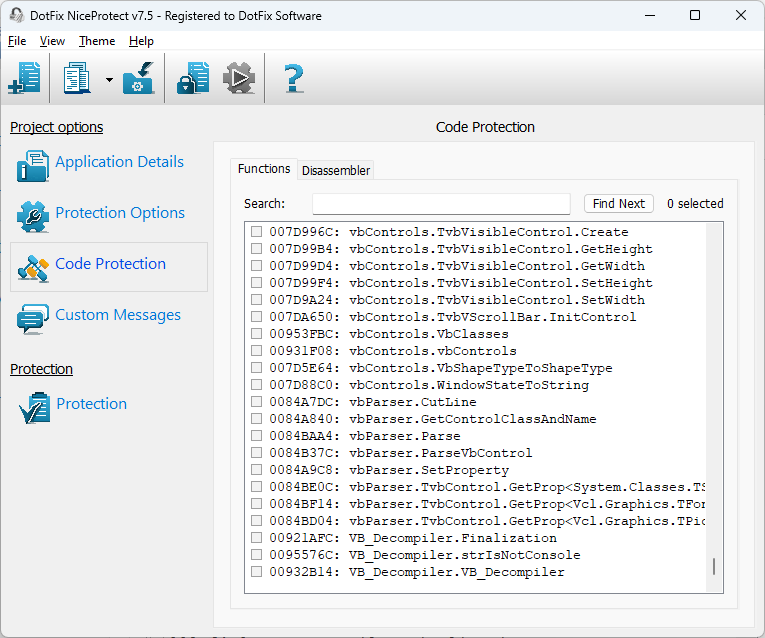Check TvbVisibleControl.SetHeight function checkbox

[256, 283]
